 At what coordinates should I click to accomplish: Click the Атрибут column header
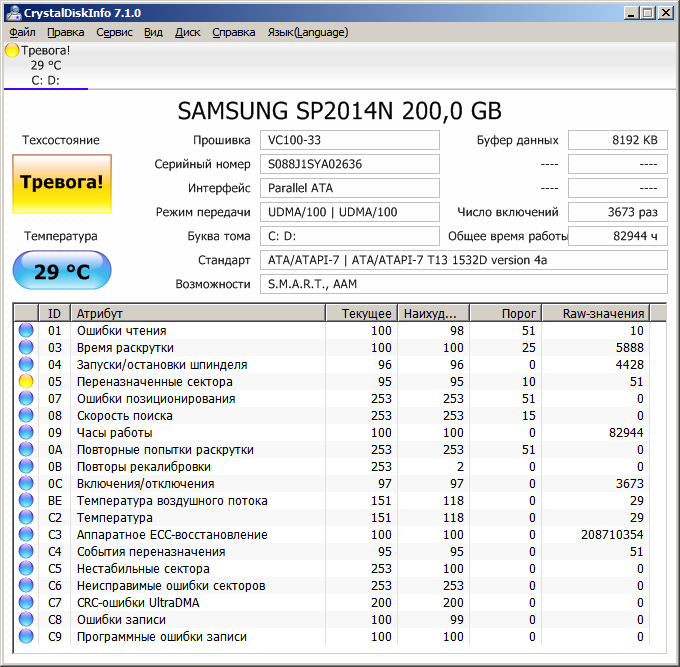click(198, 313)
